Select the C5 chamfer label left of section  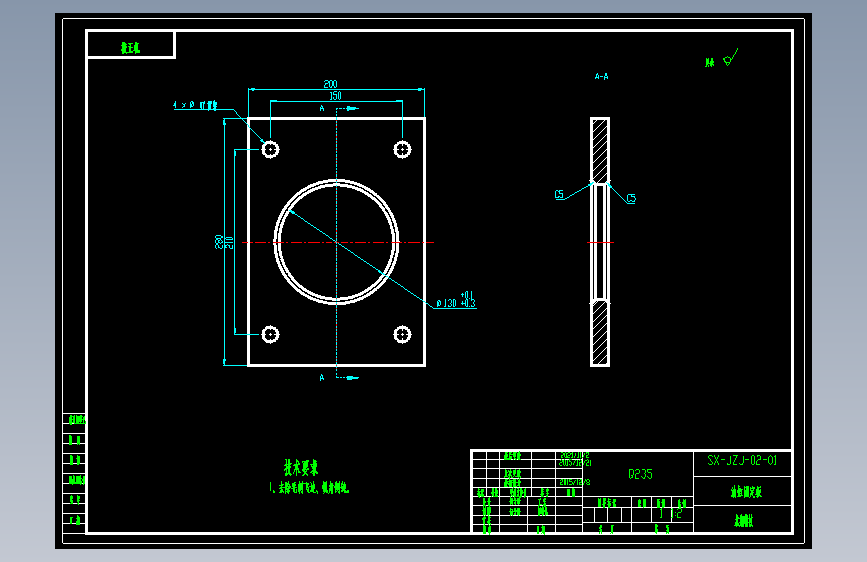click(559, 194)
